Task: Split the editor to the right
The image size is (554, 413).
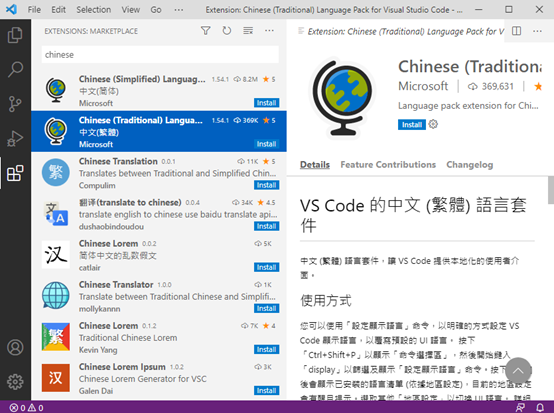Action: 517,31
